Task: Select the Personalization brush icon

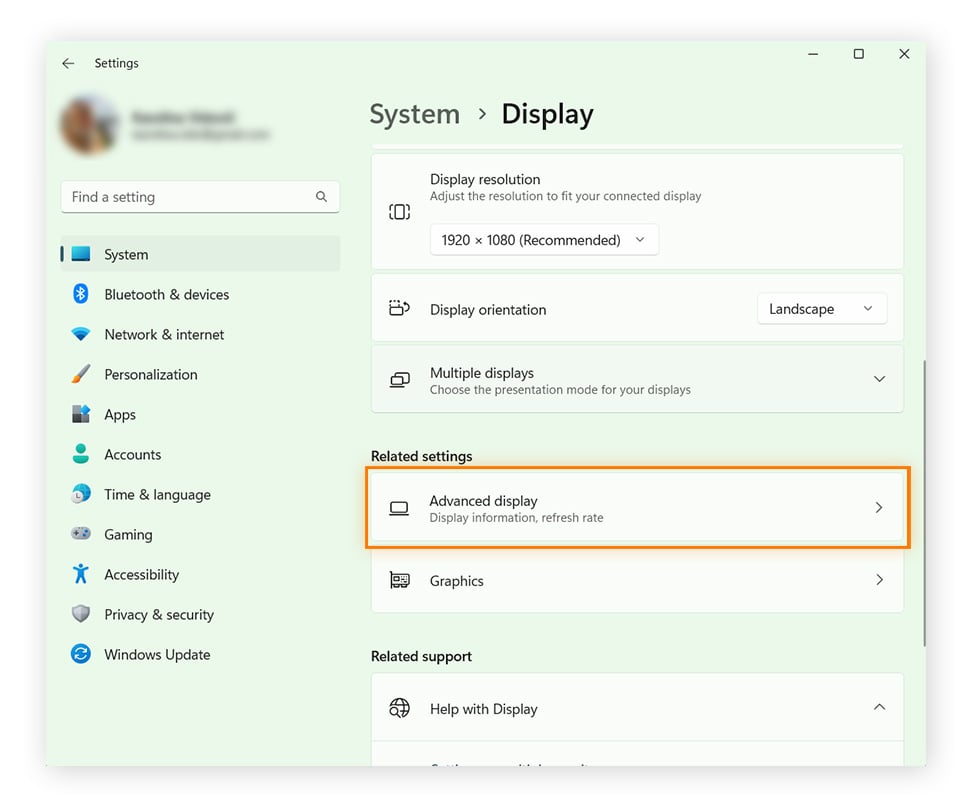Action: pos(80,374)
